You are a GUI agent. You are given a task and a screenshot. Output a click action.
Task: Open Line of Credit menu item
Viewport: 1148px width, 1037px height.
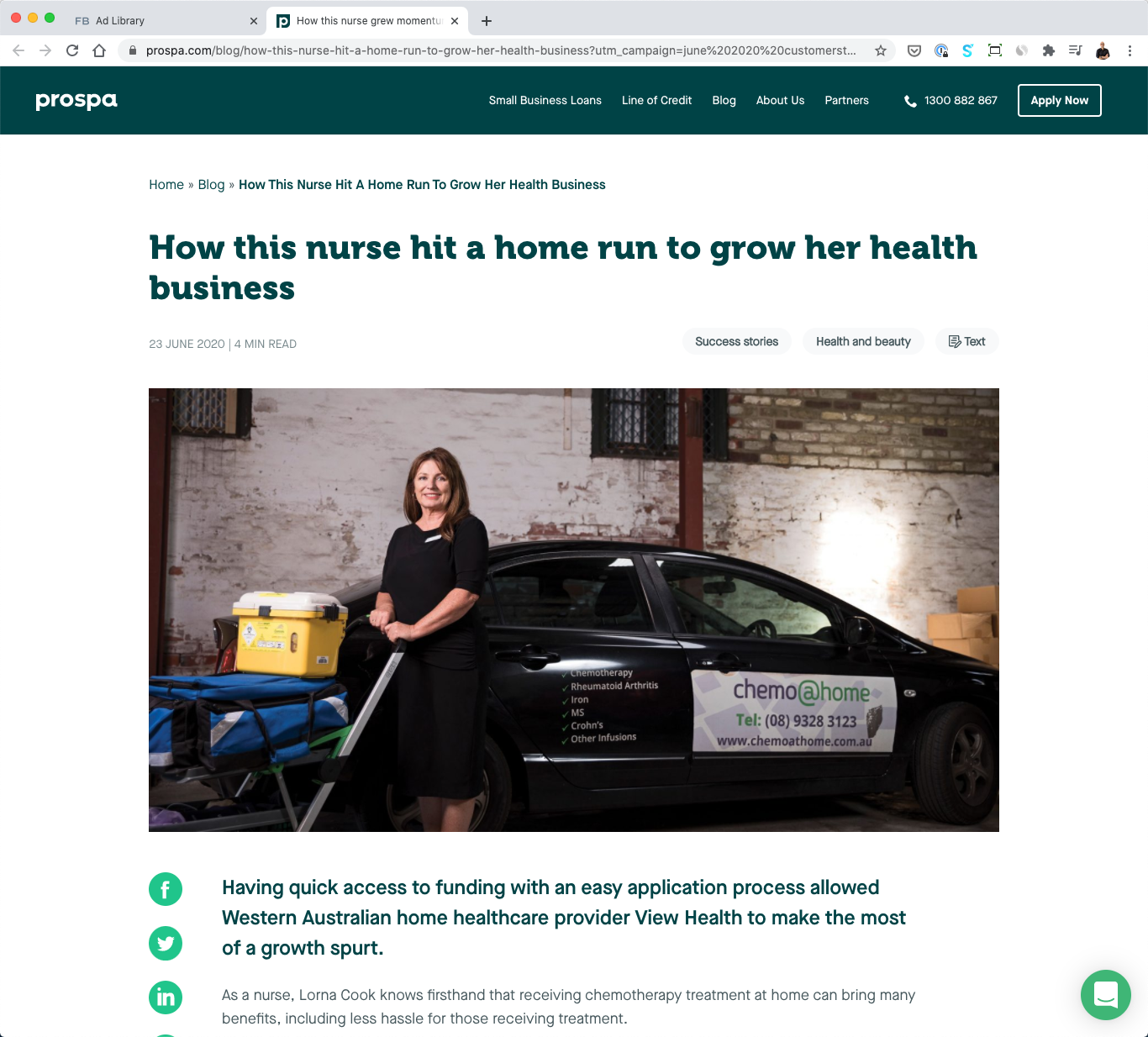tap(656, 100)
